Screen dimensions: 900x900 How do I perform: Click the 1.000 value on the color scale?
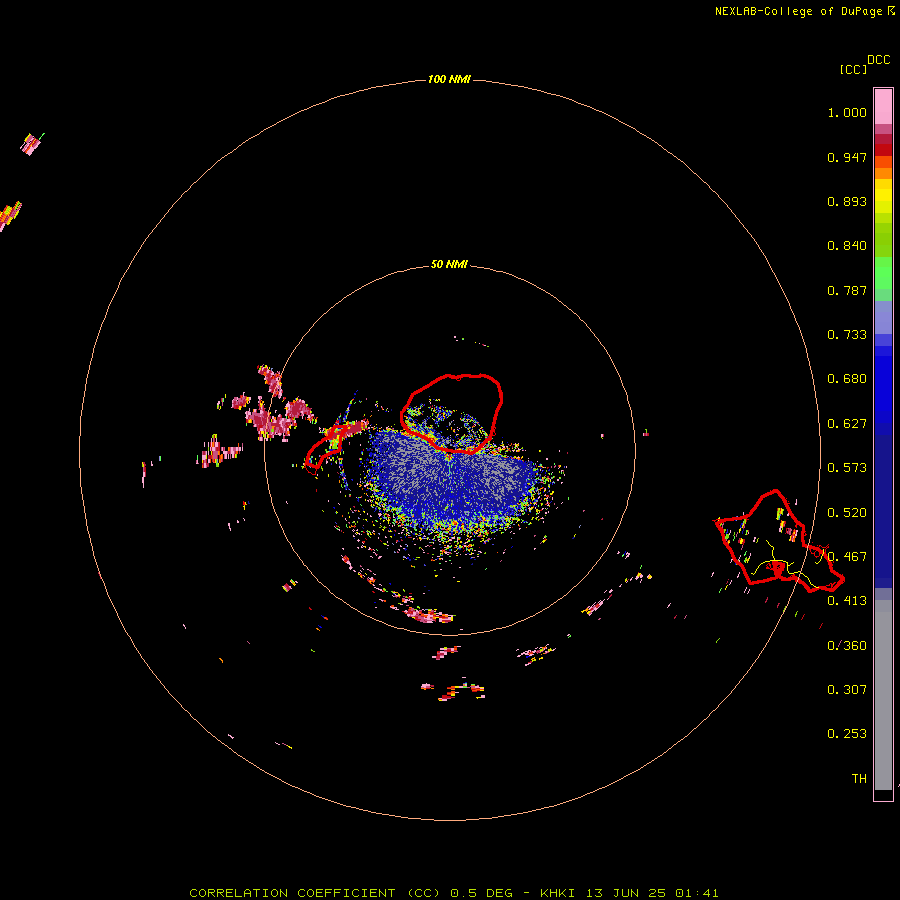pyautogui.click(x=847, y=112)
